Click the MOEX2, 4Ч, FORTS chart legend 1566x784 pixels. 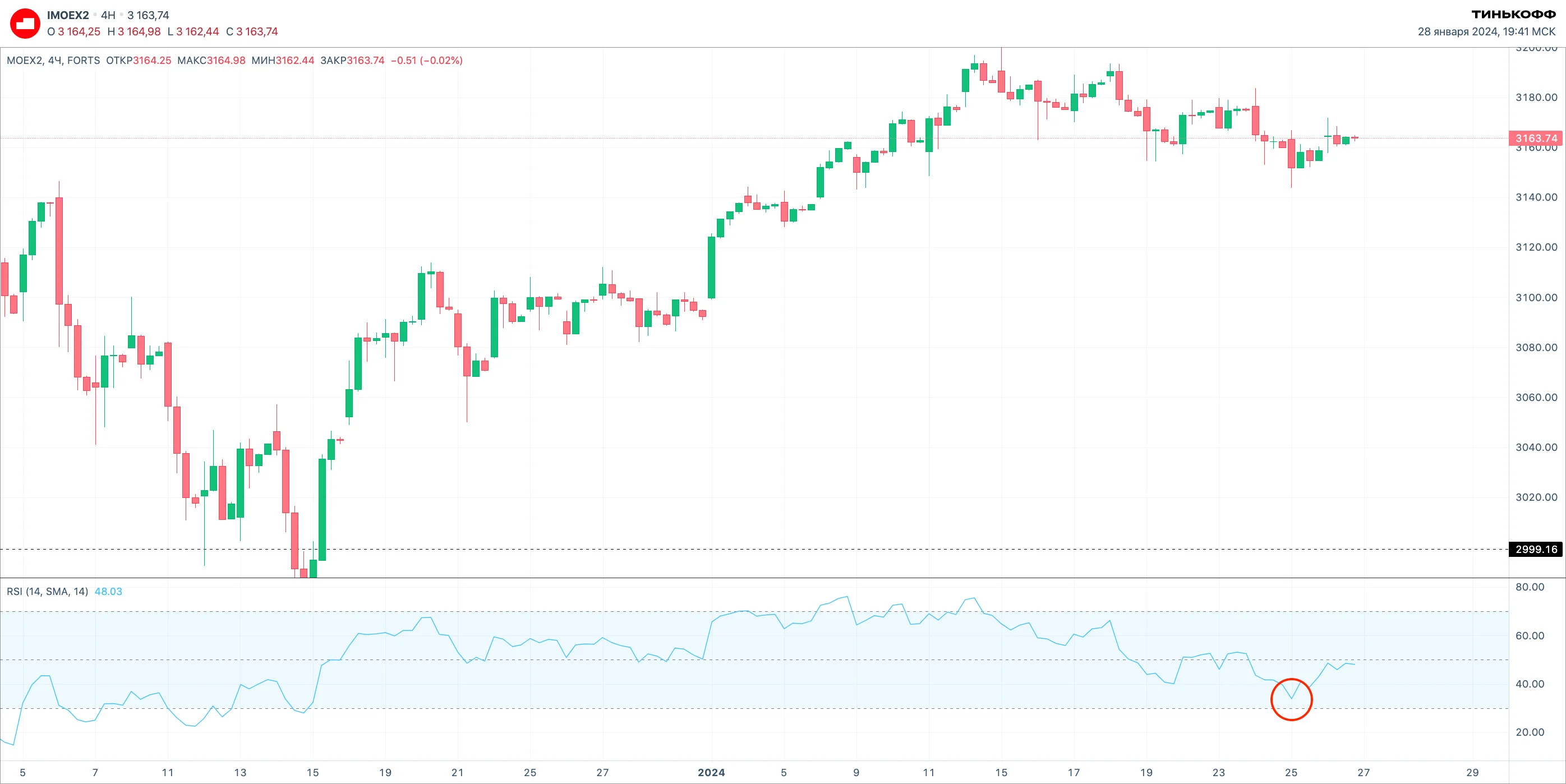[53, 60]
